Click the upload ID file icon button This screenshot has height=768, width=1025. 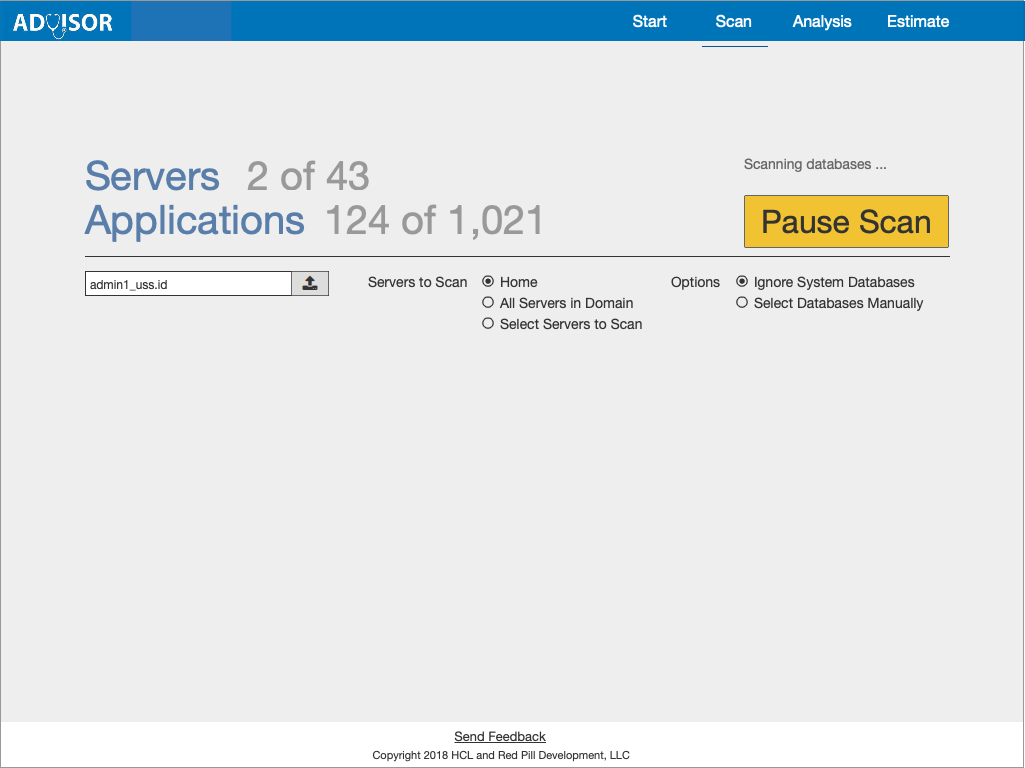pos(310,284)
